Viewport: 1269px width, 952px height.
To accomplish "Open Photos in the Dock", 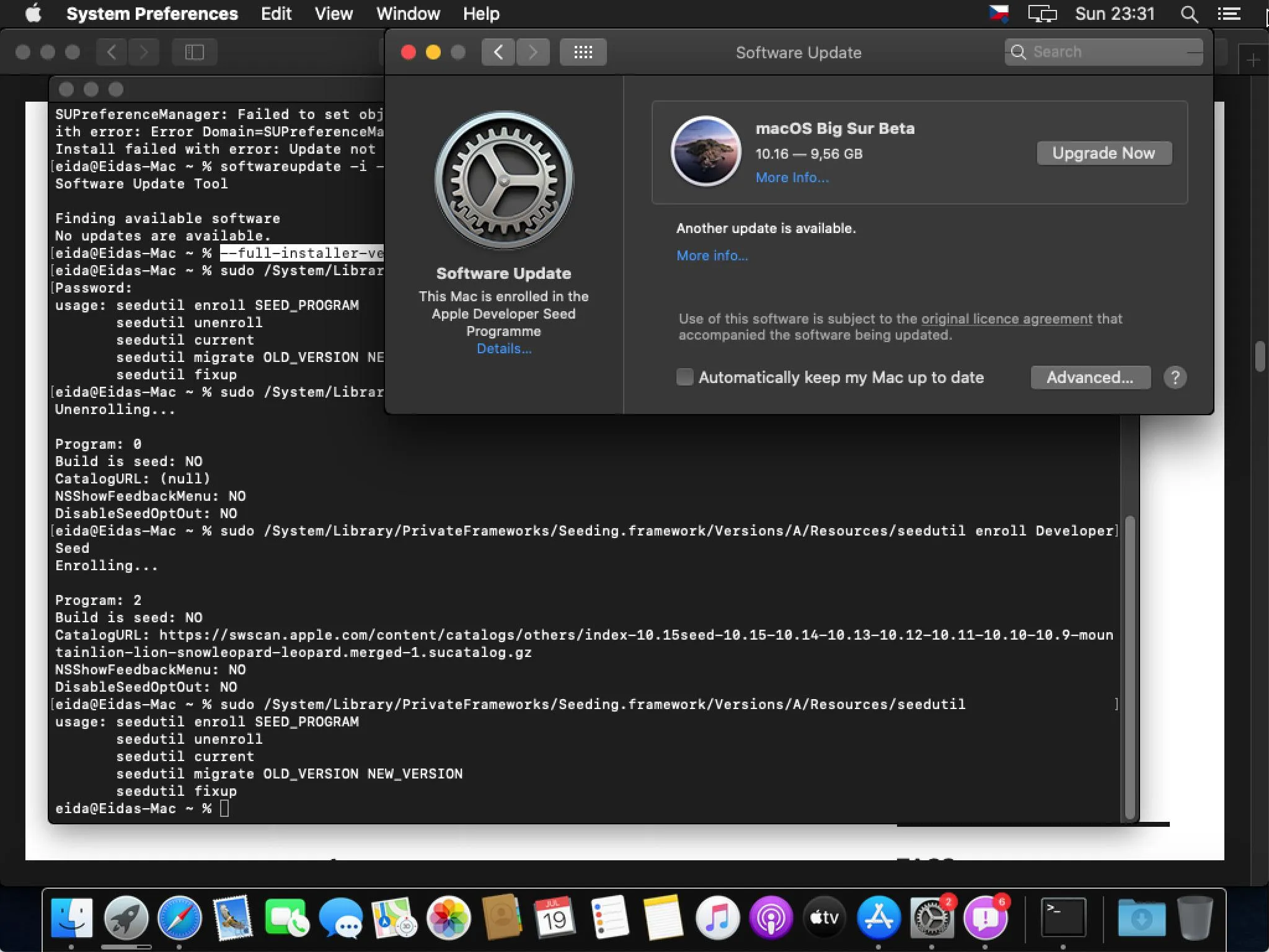I will point(448,918).
